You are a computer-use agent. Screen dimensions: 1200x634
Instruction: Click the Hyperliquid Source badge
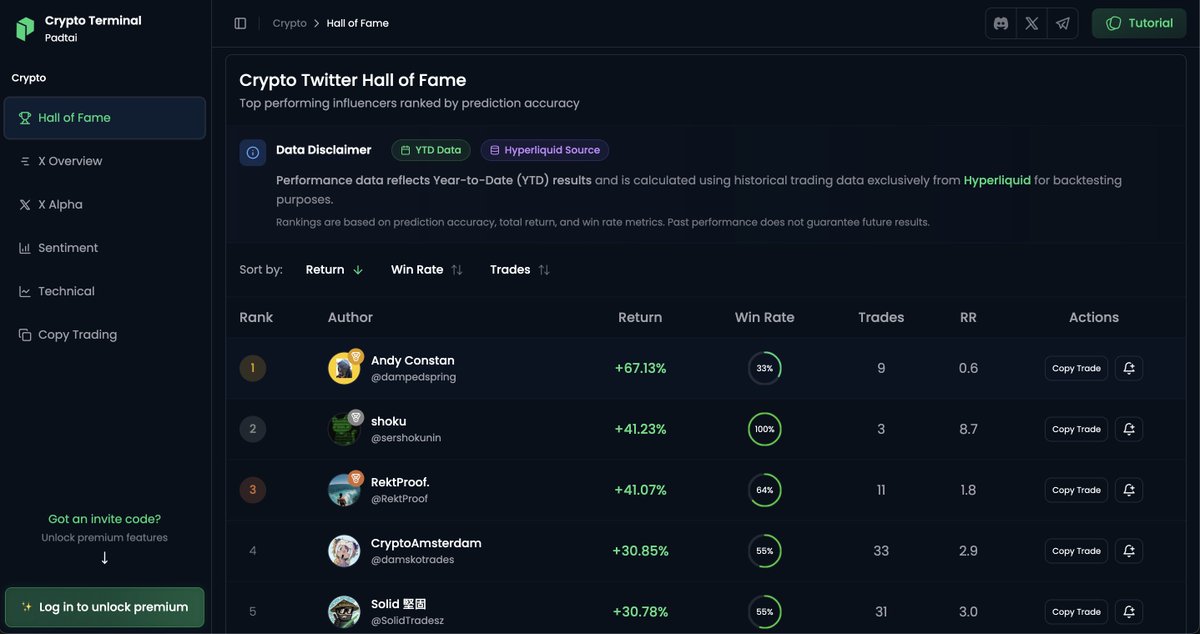[544, 150]
